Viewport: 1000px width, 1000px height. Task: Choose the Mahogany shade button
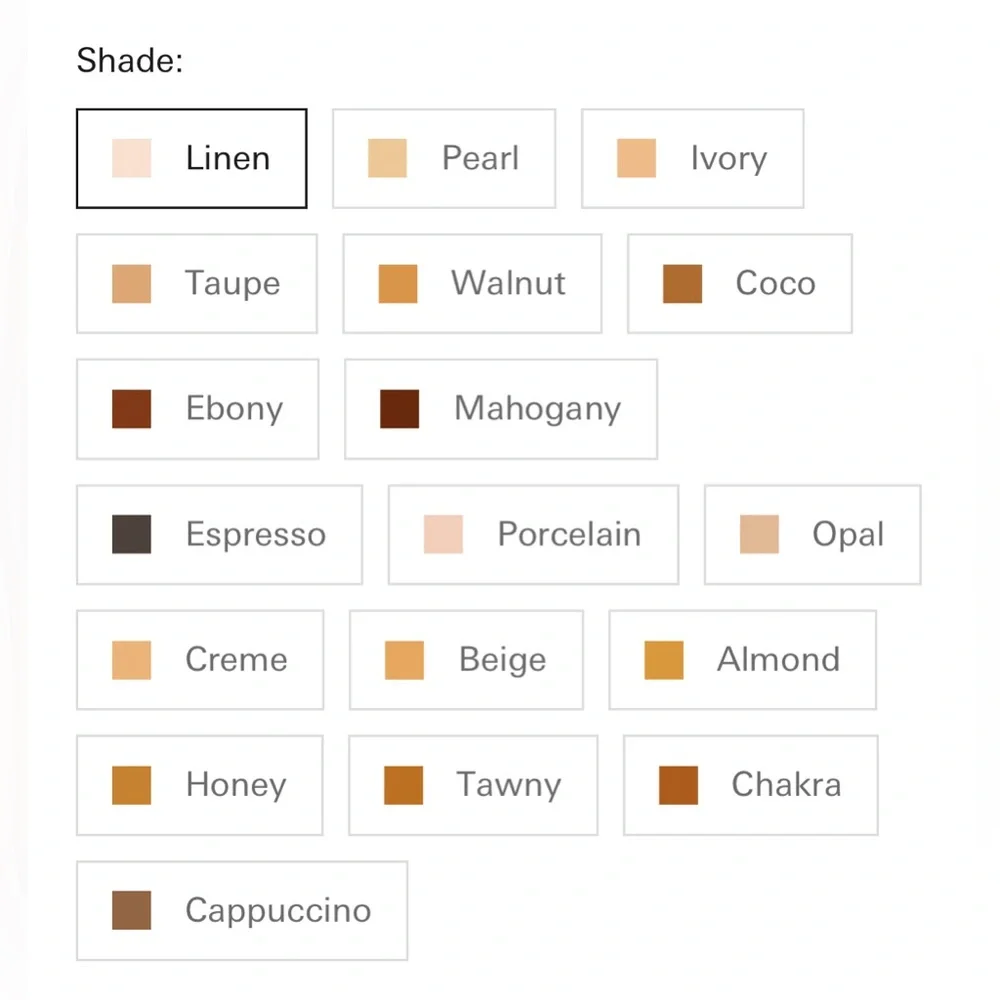501,409
